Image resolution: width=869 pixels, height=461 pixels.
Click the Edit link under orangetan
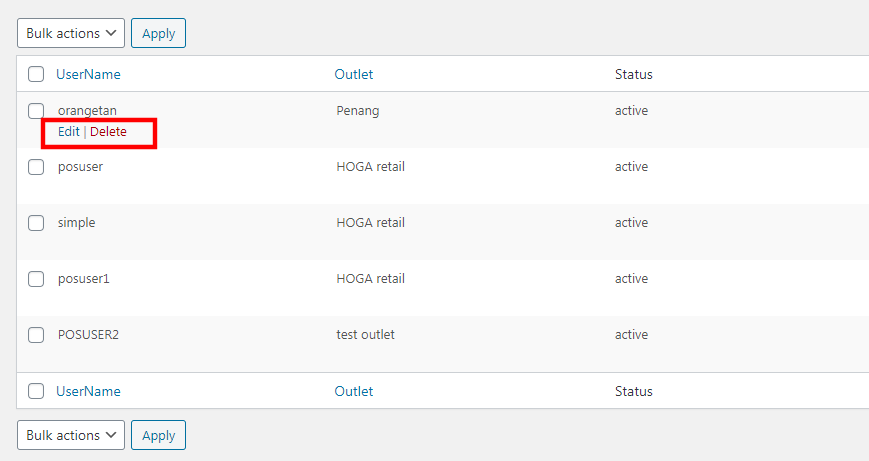click(x=69, y=131)
